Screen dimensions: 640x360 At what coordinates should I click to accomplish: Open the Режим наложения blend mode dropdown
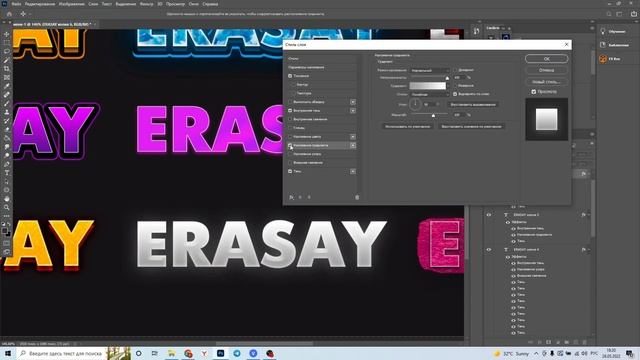(430, 70)
